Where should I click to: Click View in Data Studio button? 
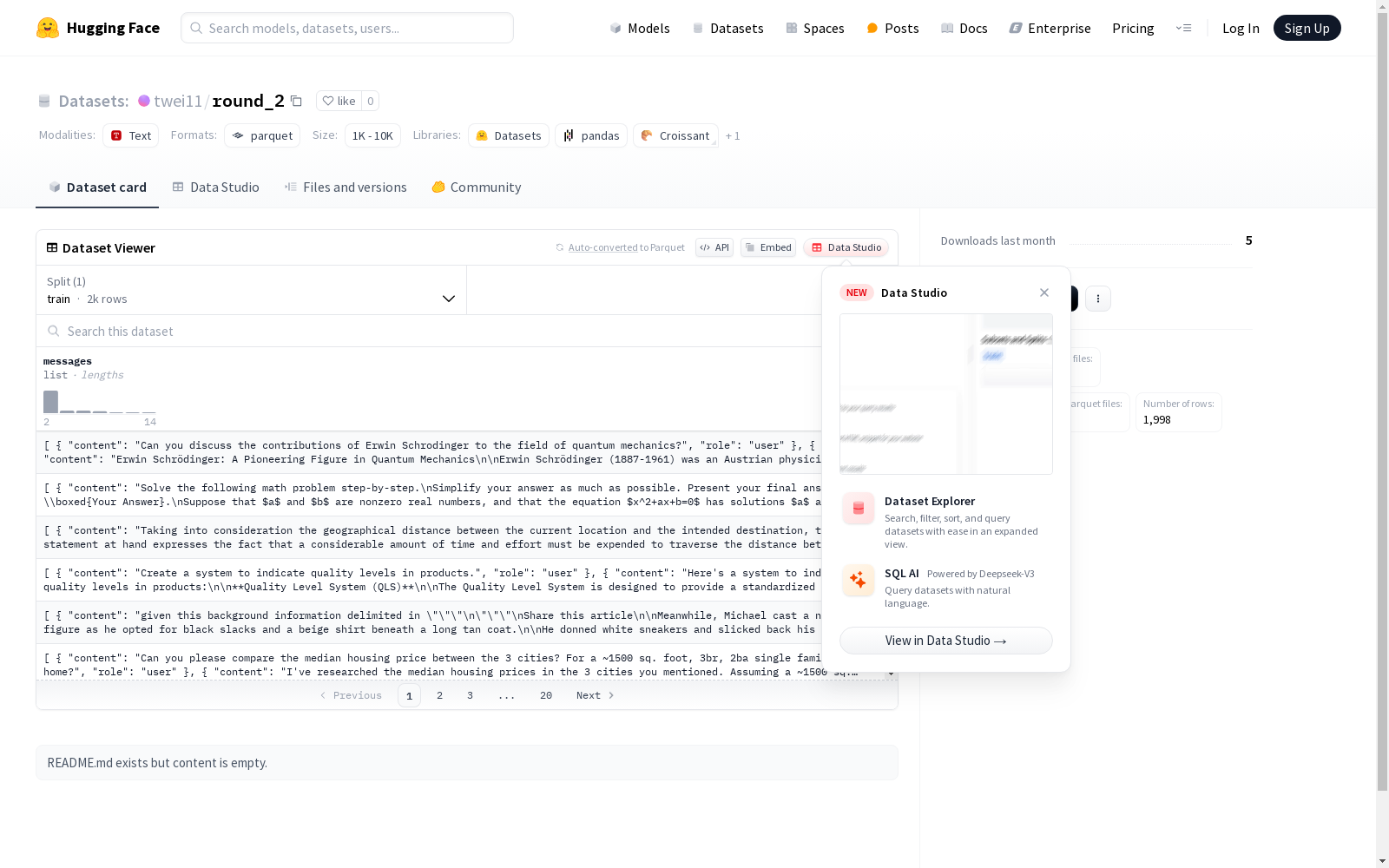pos(946,641)
